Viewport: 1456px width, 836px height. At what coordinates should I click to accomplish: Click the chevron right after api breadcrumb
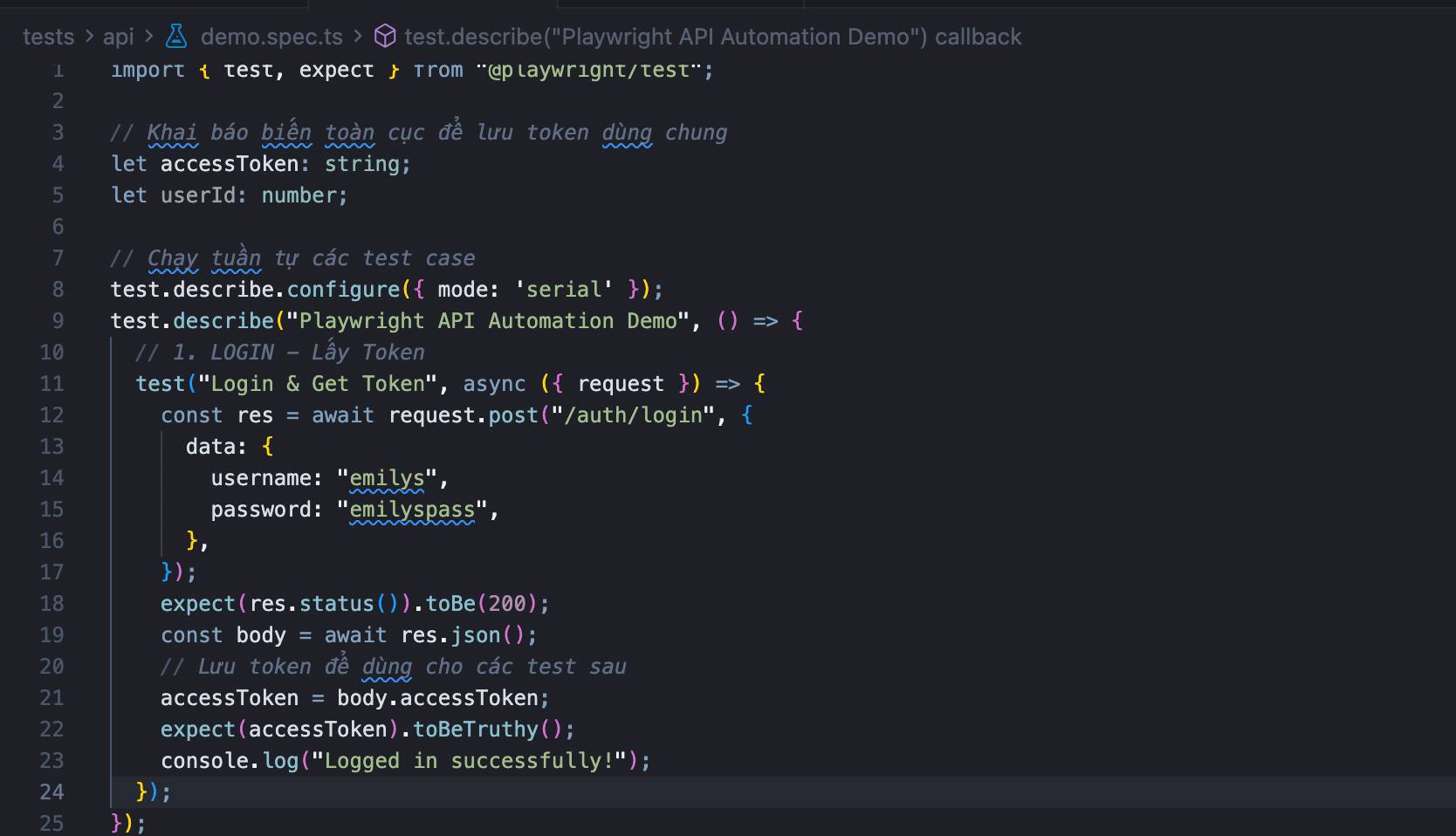coord(149,37)
